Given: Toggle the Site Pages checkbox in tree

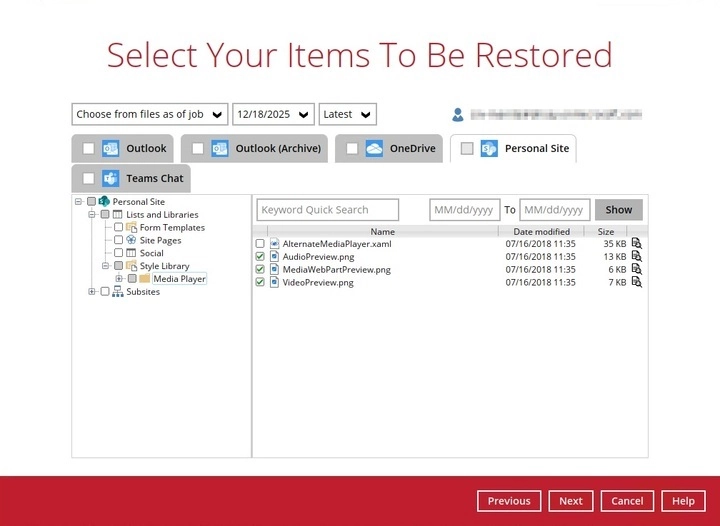Looking at the screenshot, I should coord(119,240).
